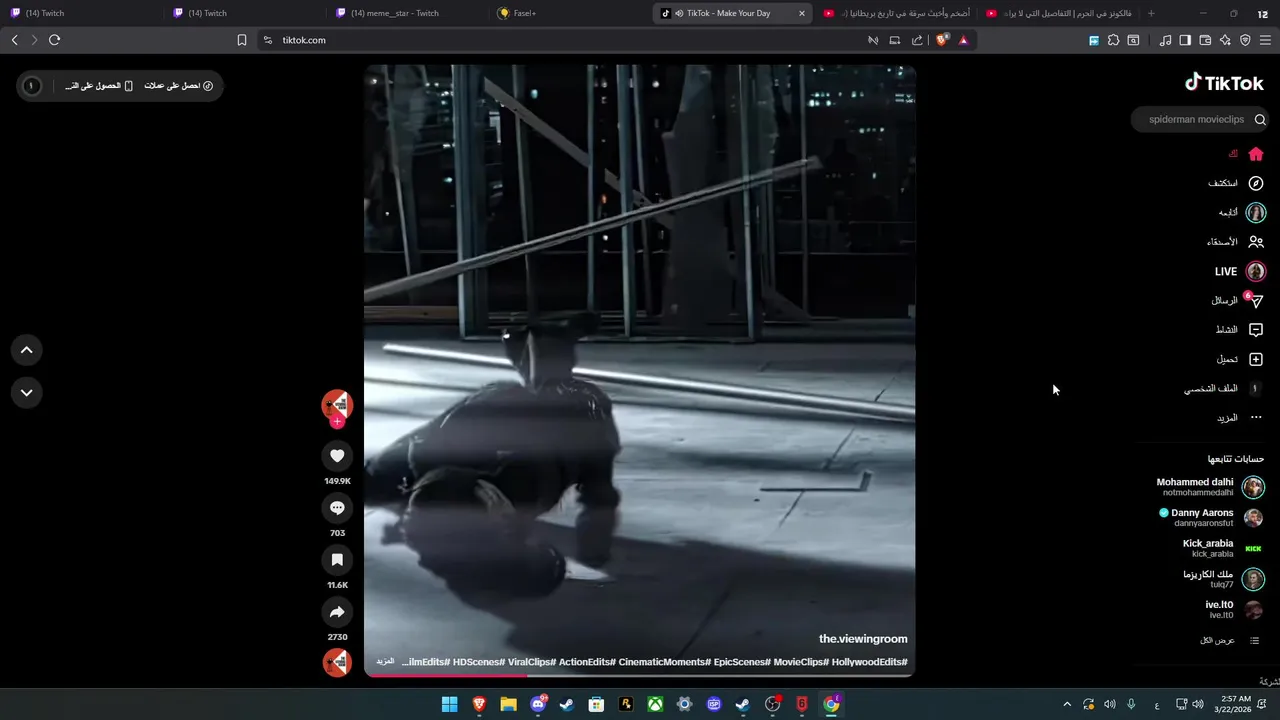The width and height of the screenshot is (1280, 720).
Task: Click the video progress bar
Action: pyautogui.click(x=640, y=676)
